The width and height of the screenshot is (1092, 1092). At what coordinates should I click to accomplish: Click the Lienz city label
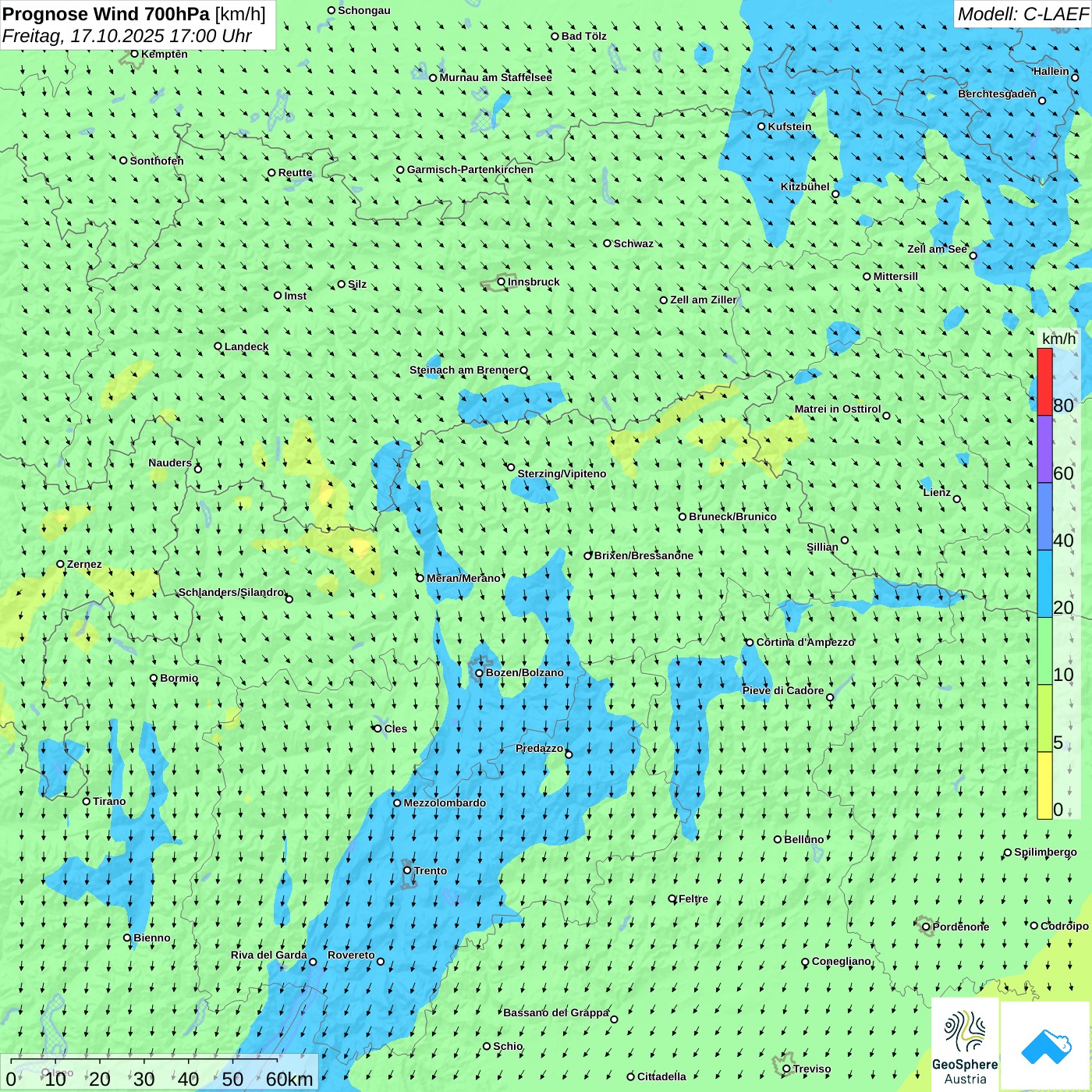(x=937, y=492)
